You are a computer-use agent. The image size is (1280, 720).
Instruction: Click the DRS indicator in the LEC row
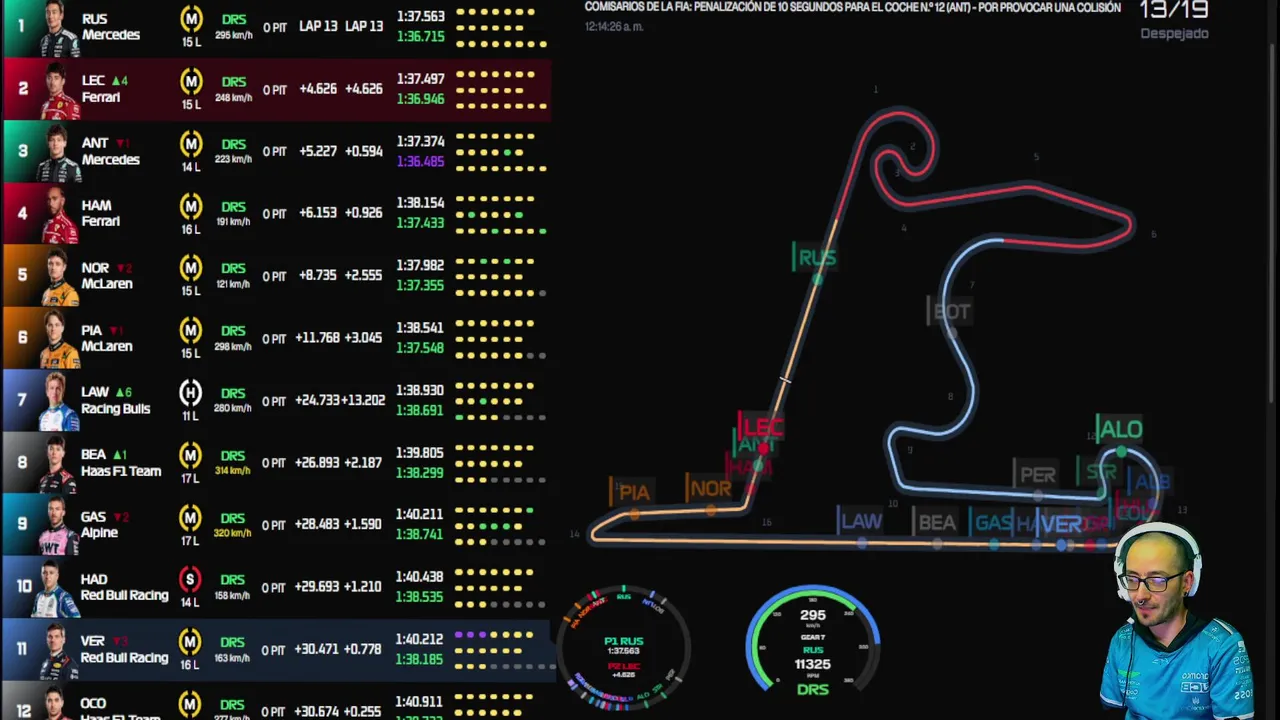tap(233, 82)
